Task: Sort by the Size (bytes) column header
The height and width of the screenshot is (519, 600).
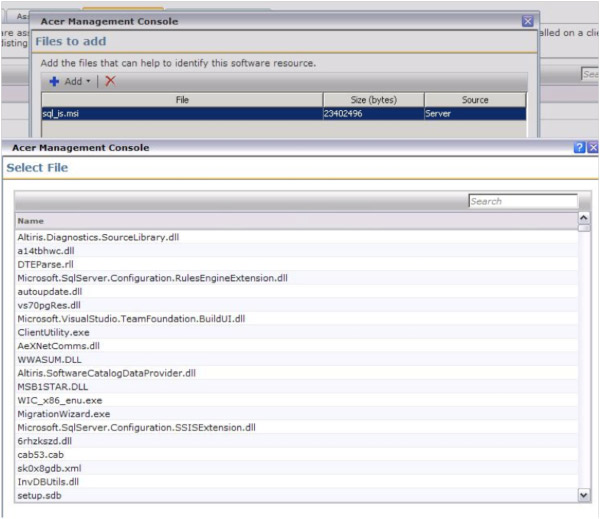Action: (374, 100)
